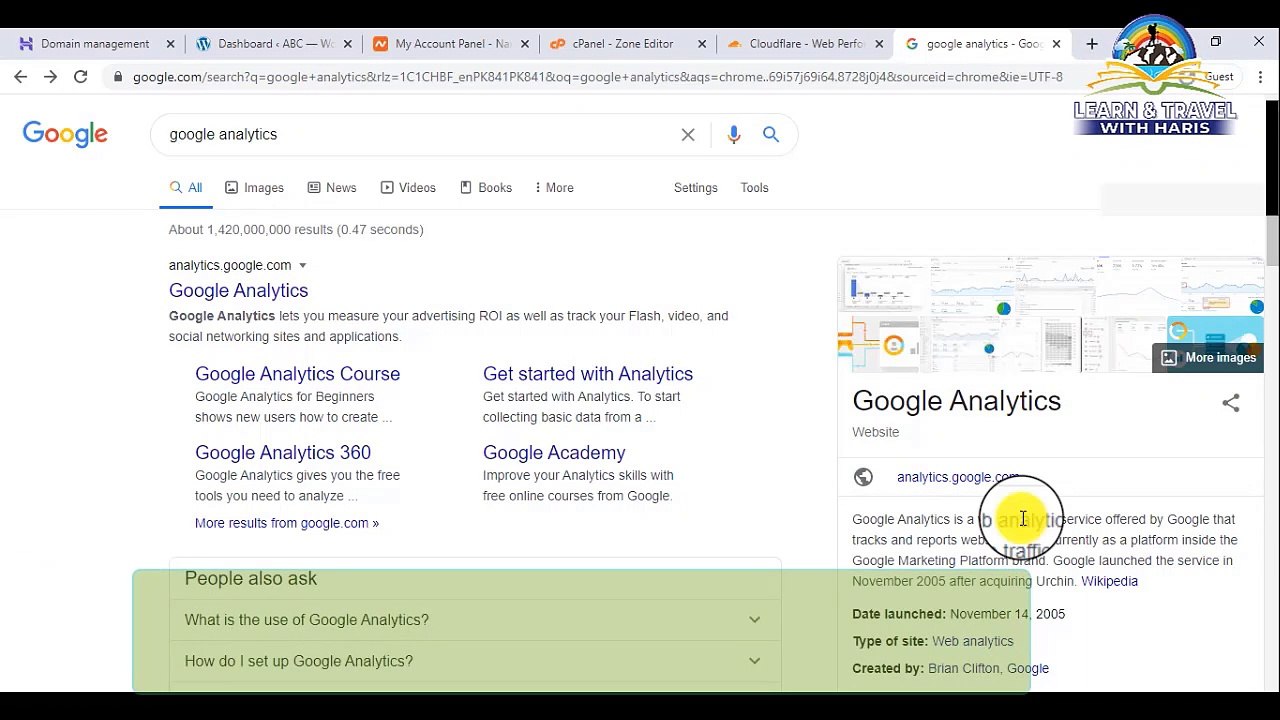This screenshot has width=1280, height=720.
Task: Open the Google Analytics Course sitelink
Action: click(x=297, y=374)
